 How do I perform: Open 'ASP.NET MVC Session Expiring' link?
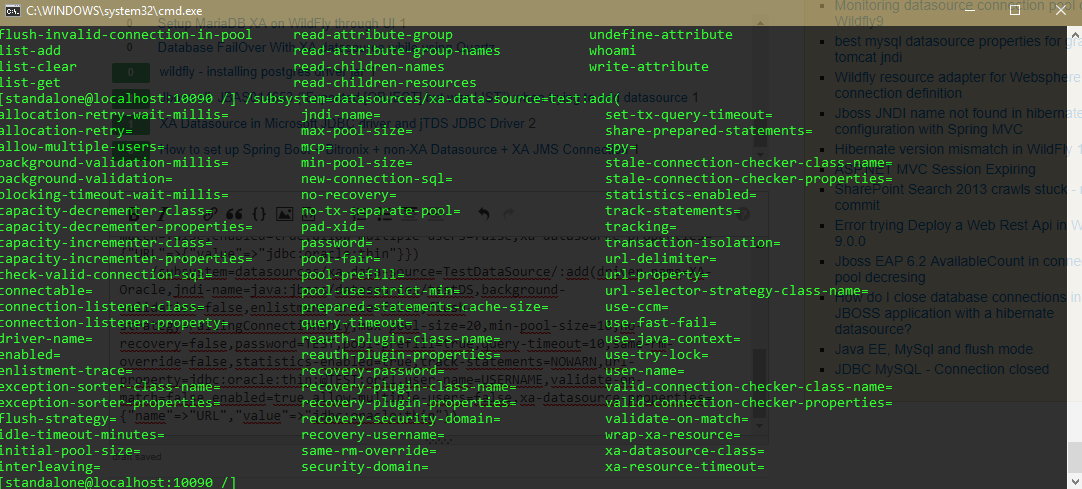pos(934,169)
